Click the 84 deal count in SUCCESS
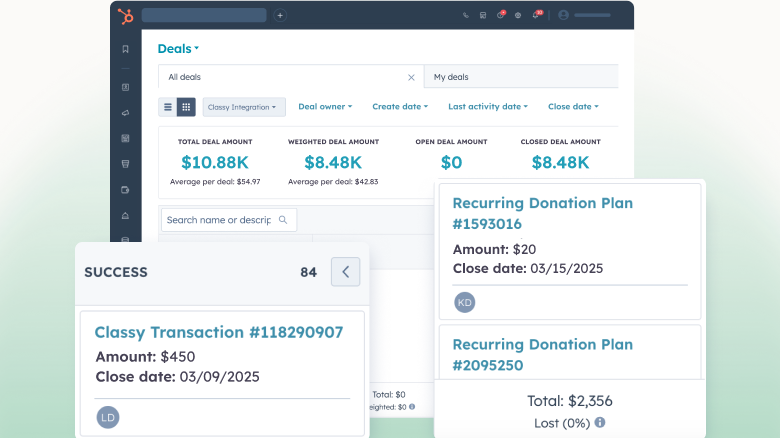The height and width of the screenshot is (438, 780). (308, 272)
